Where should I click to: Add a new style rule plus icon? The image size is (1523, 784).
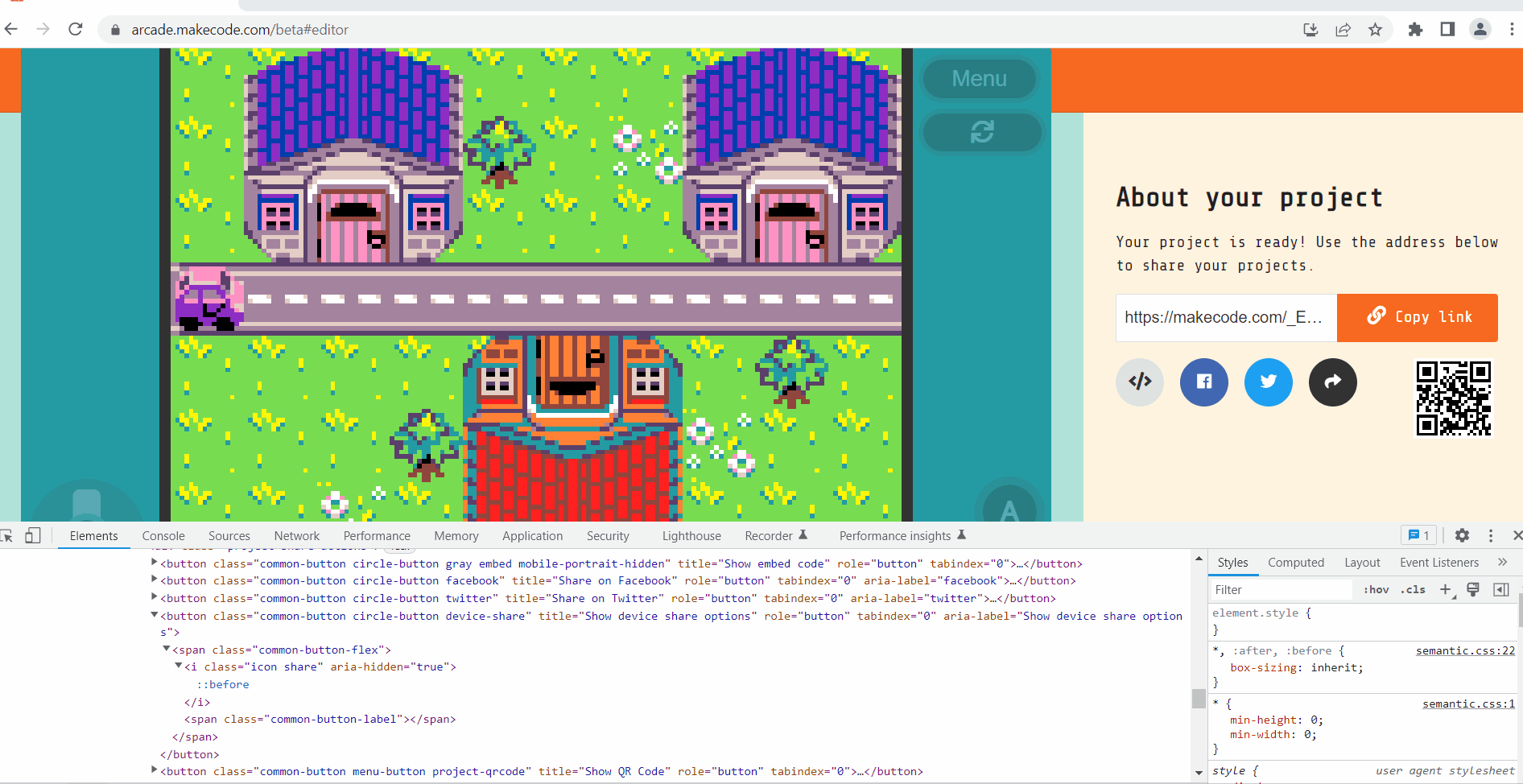tap(1447, 590)
